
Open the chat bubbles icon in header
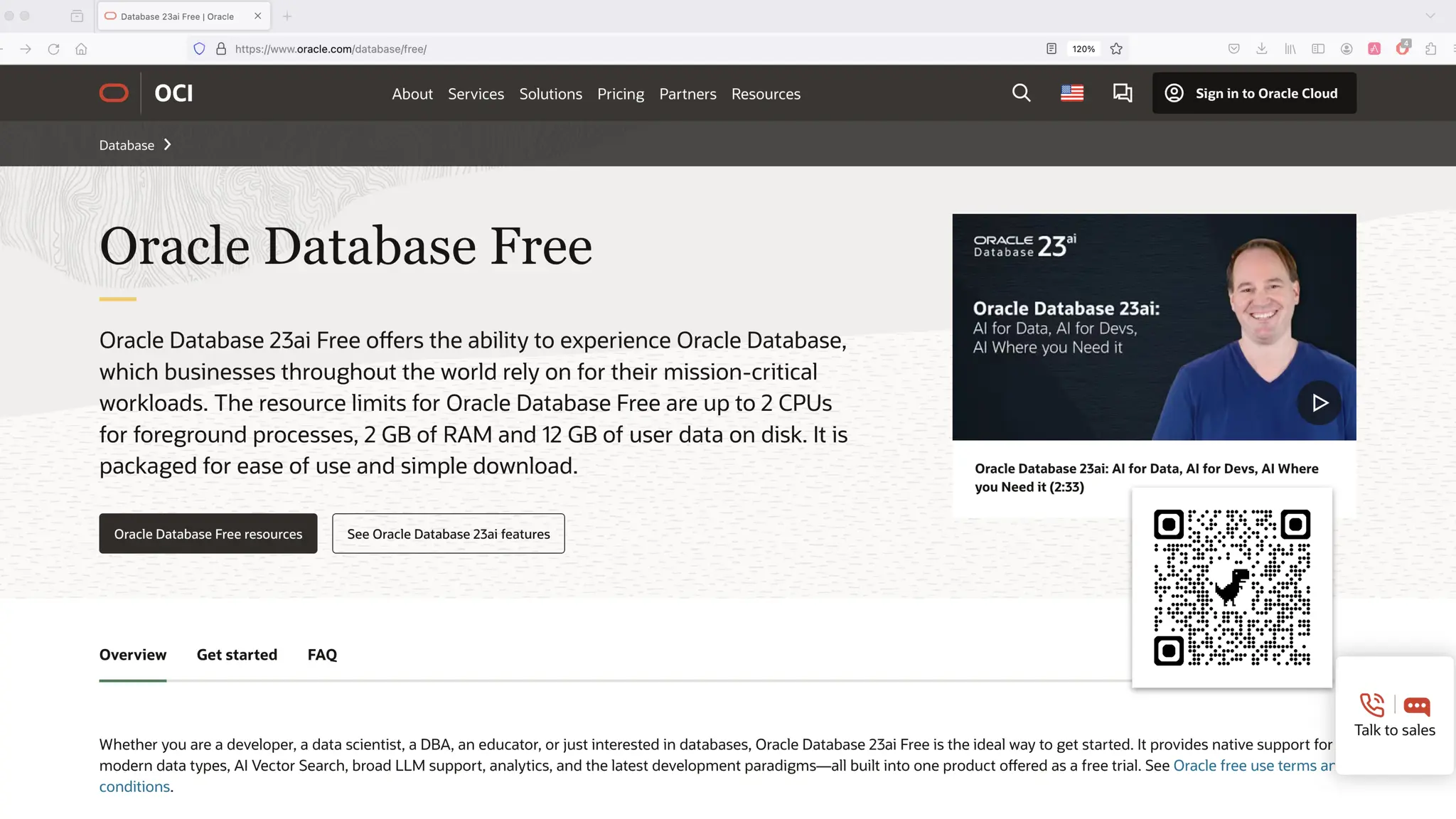1122,93
